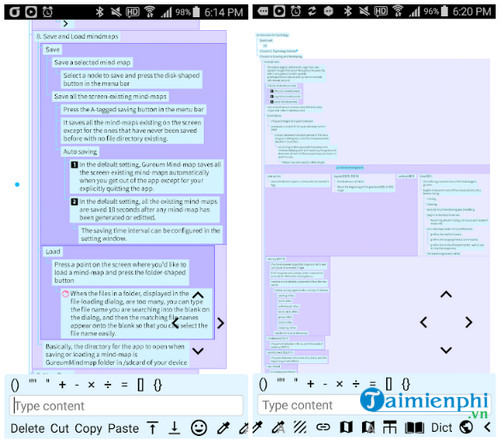Screen dimensions: 500x443
Task: Tap the chain link icon
Action: (x=323, y=427)
